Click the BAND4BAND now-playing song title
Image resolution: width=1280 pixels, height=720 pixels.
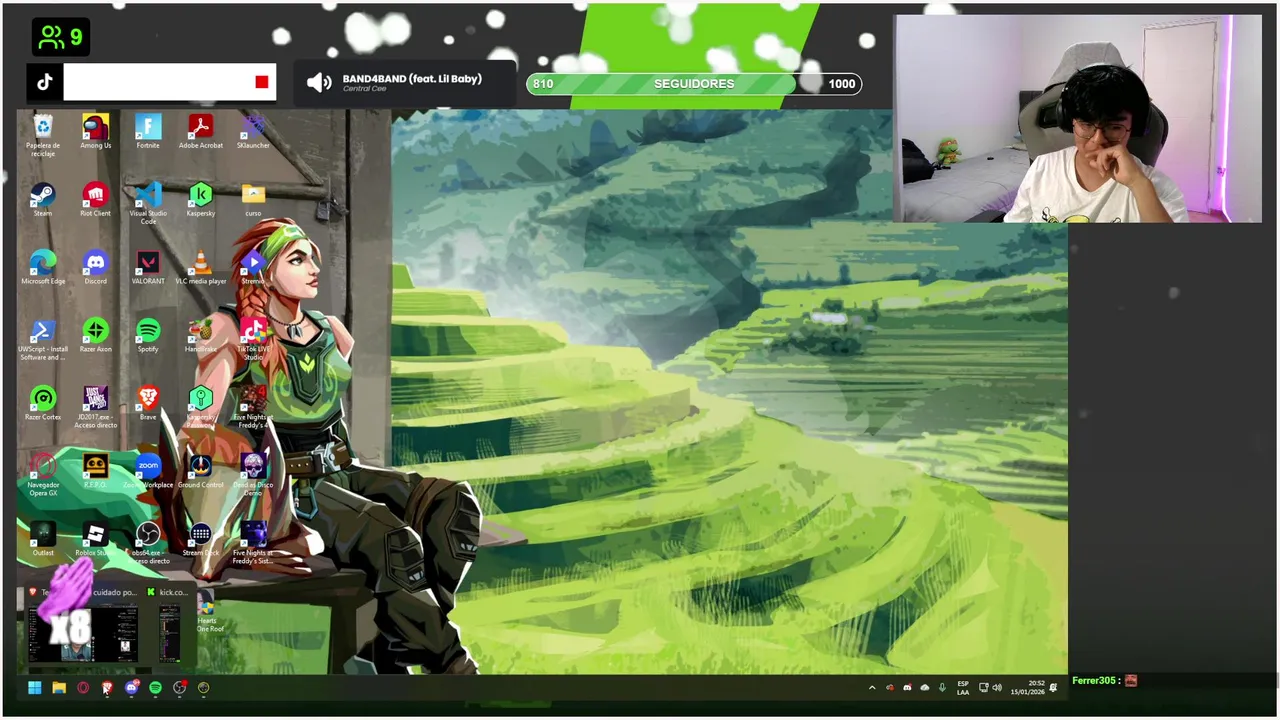(412, 78)
